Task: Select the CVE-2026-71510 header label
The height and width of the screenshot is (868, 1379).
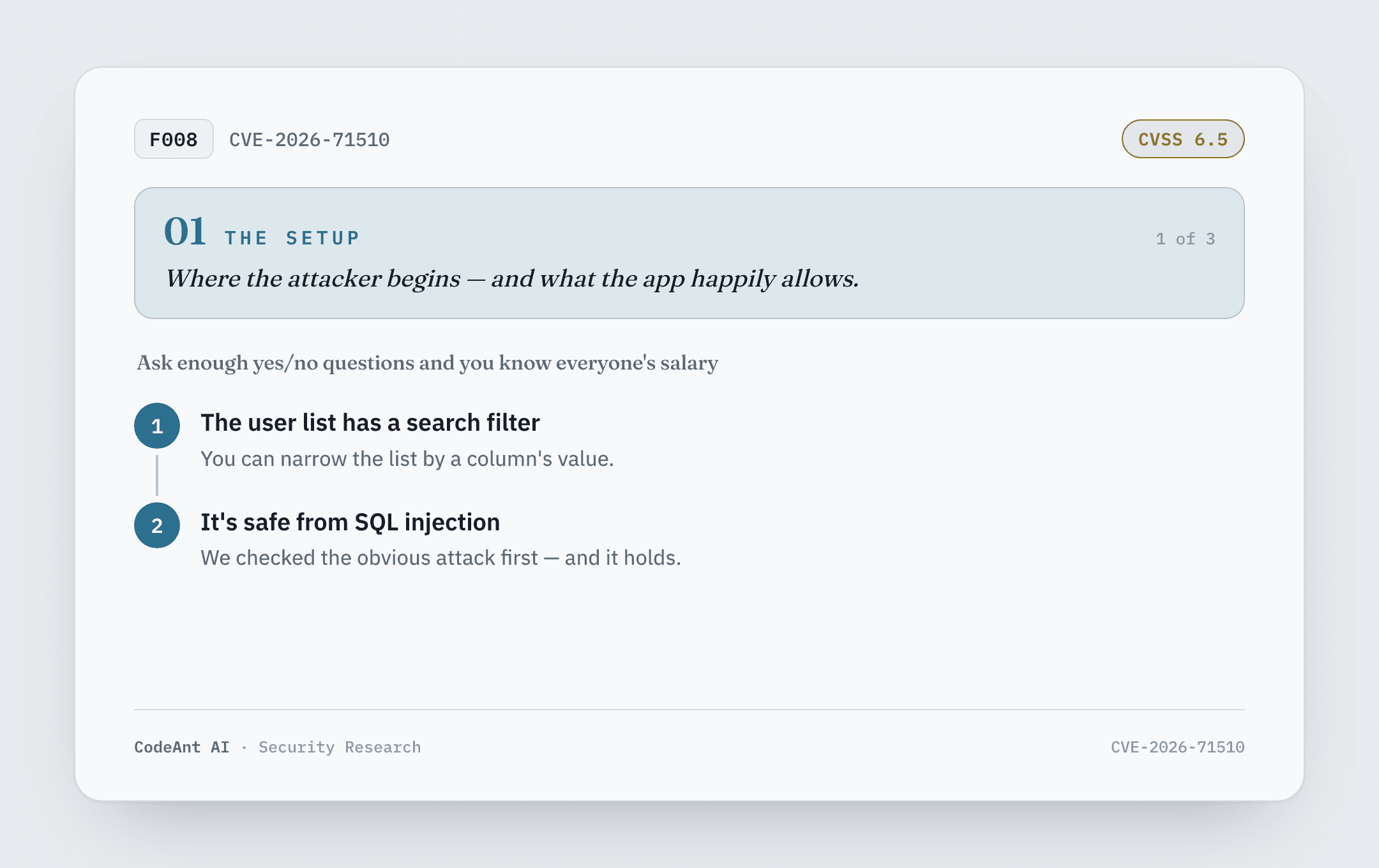Action: click(310, 140)
